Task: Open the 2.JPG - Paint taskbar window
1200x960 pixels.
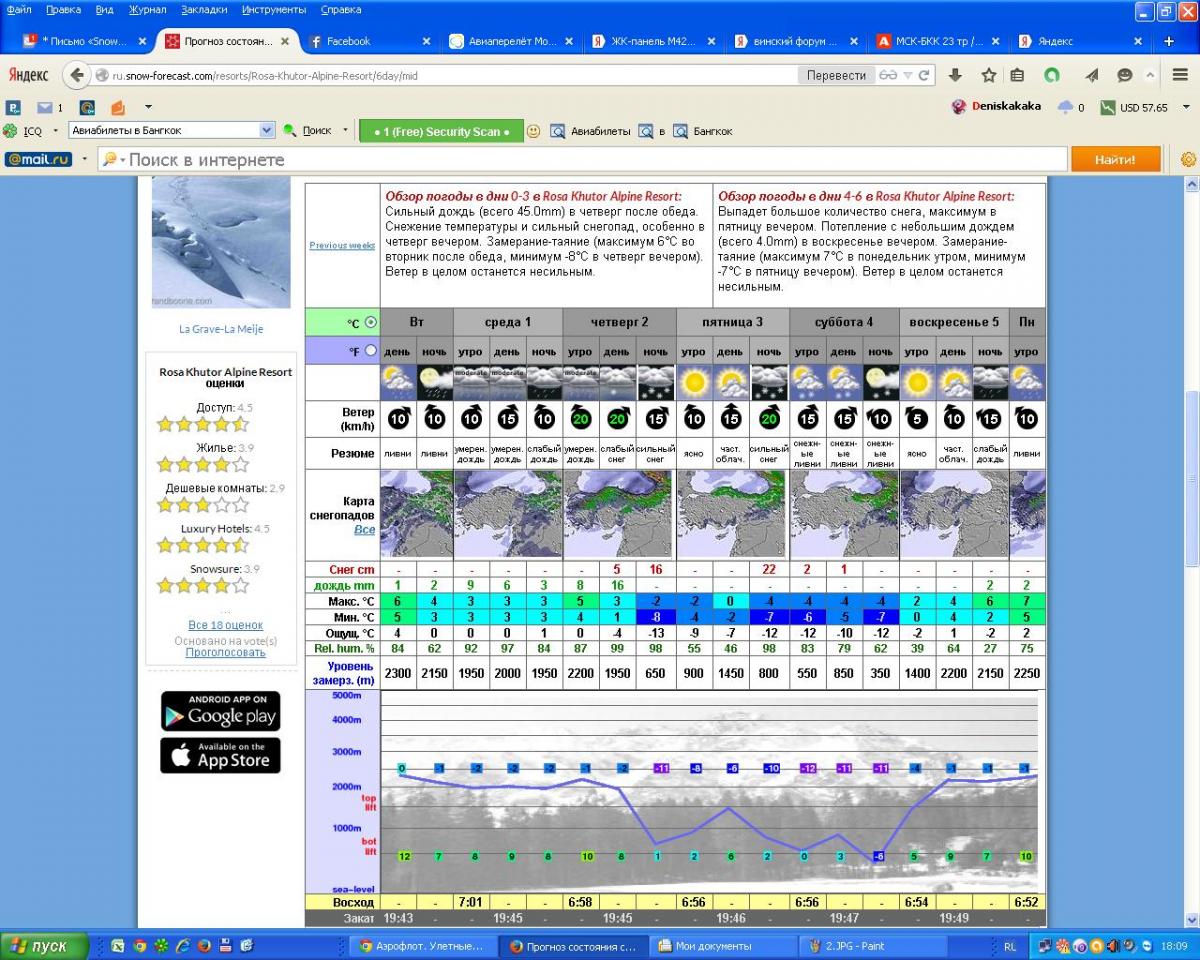Action: (x=872, y=946)
